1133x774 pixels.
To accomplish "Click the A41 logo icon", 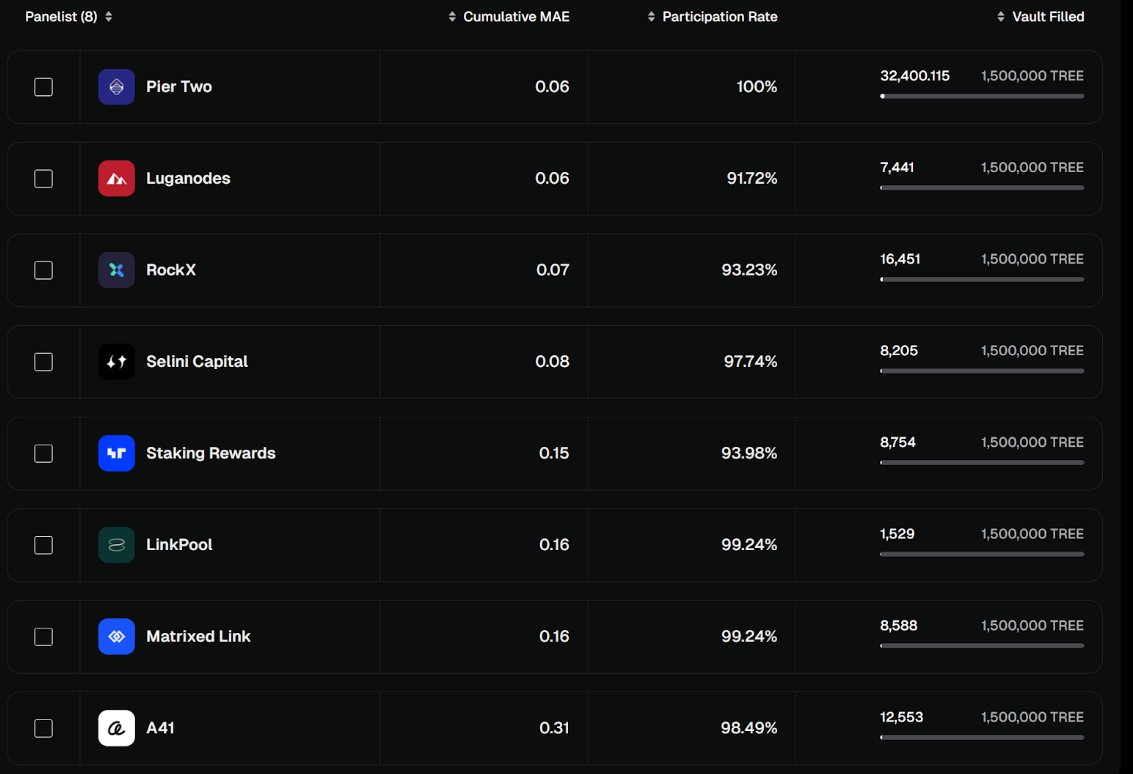I will click(x=116, y=728).
